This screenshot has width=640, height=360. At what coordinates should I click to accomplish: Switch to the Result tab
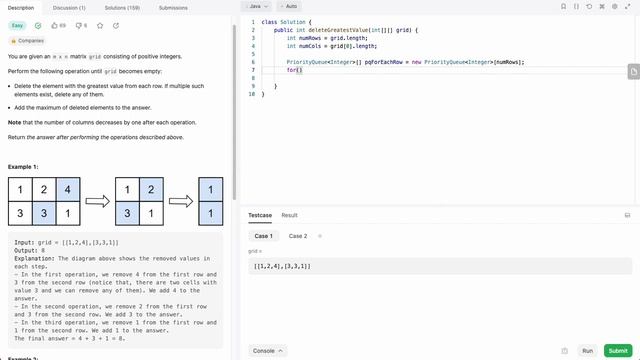pos(289,215)
